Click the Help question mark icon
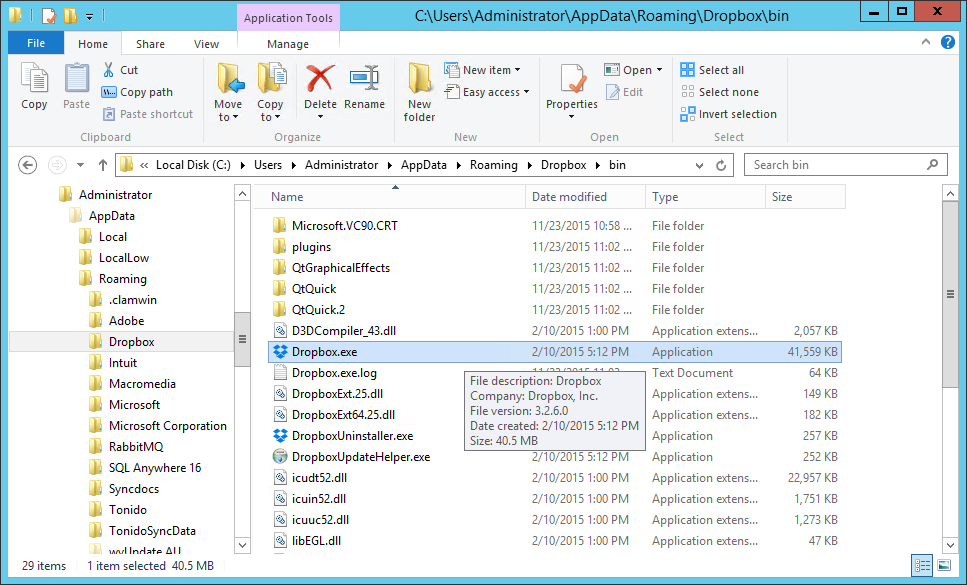The height and width of the screenshot is (585, 967). [948, 43]
